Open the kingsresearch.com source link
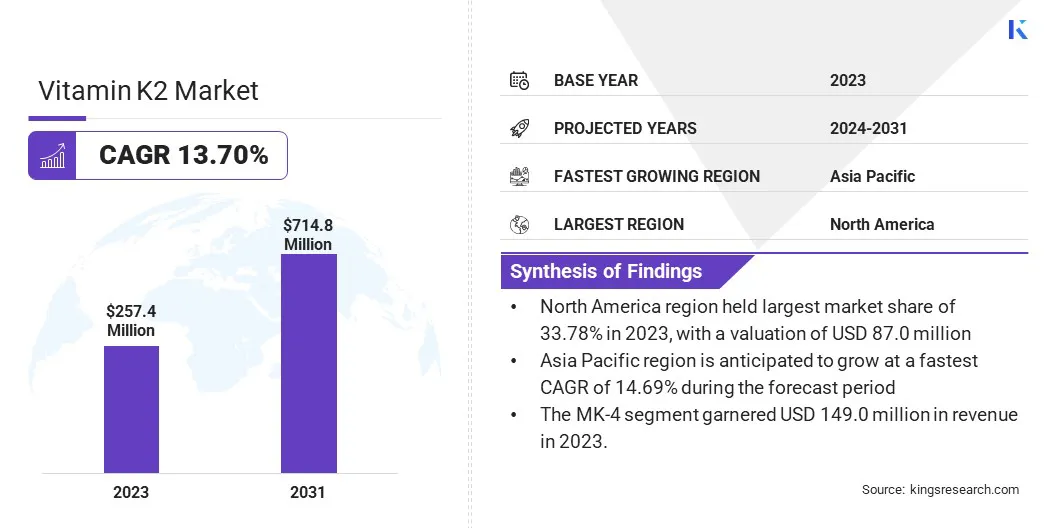The height and width of the screenshot is (528, 1056). [964, 490]
